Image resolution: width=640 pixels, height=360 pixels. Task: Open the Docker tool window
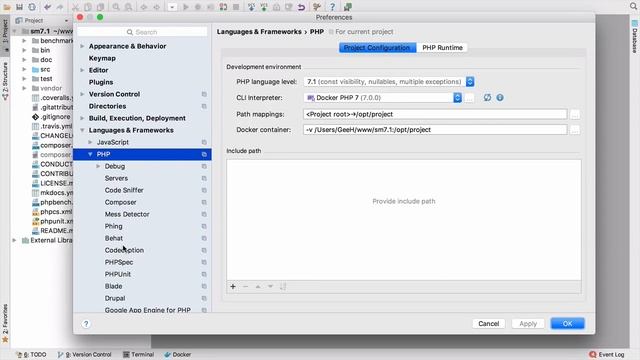click(178, 354)
